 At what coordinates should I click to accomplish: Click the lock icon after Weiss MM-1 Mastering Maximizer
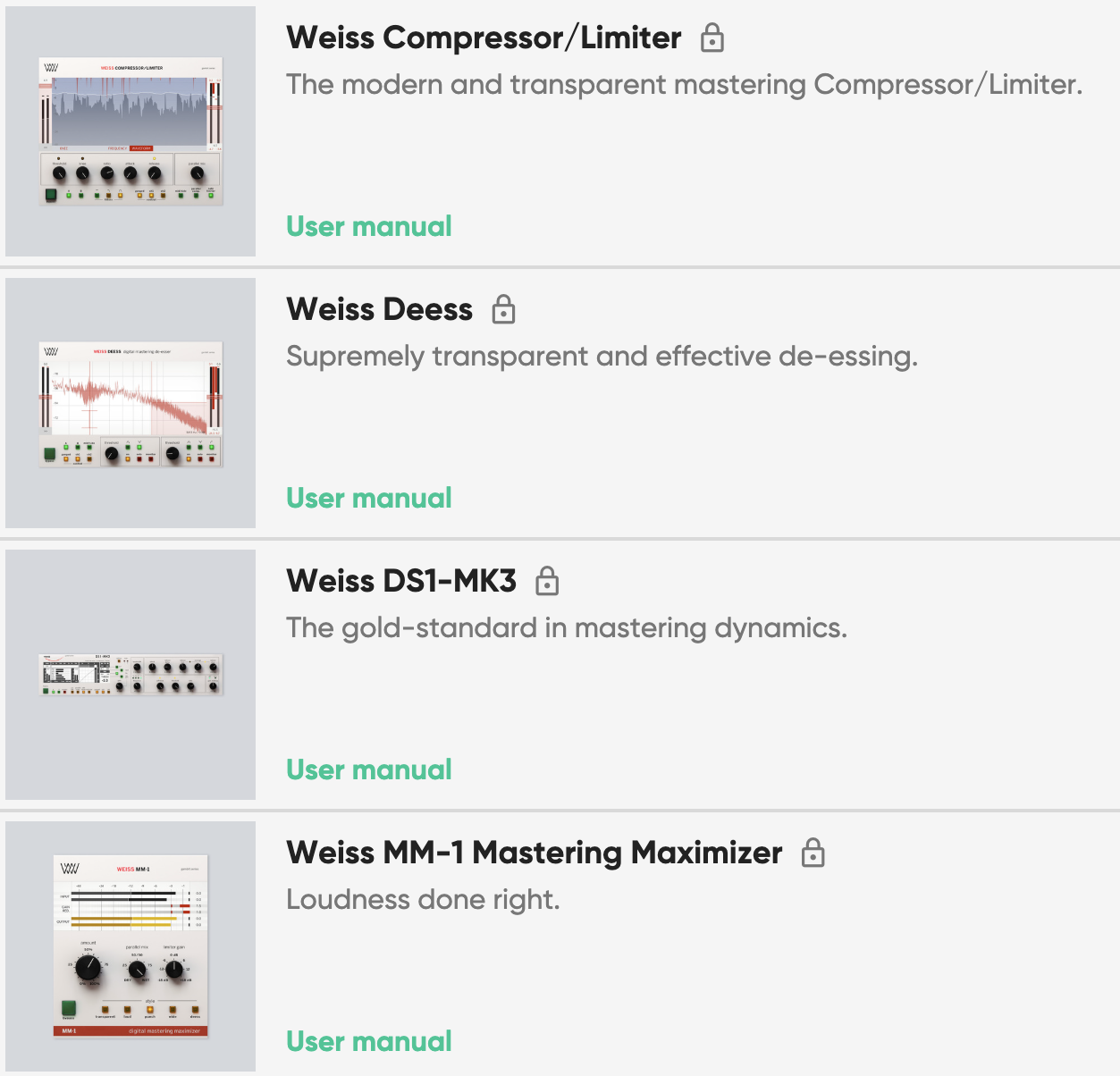click(x=813, y=853)
